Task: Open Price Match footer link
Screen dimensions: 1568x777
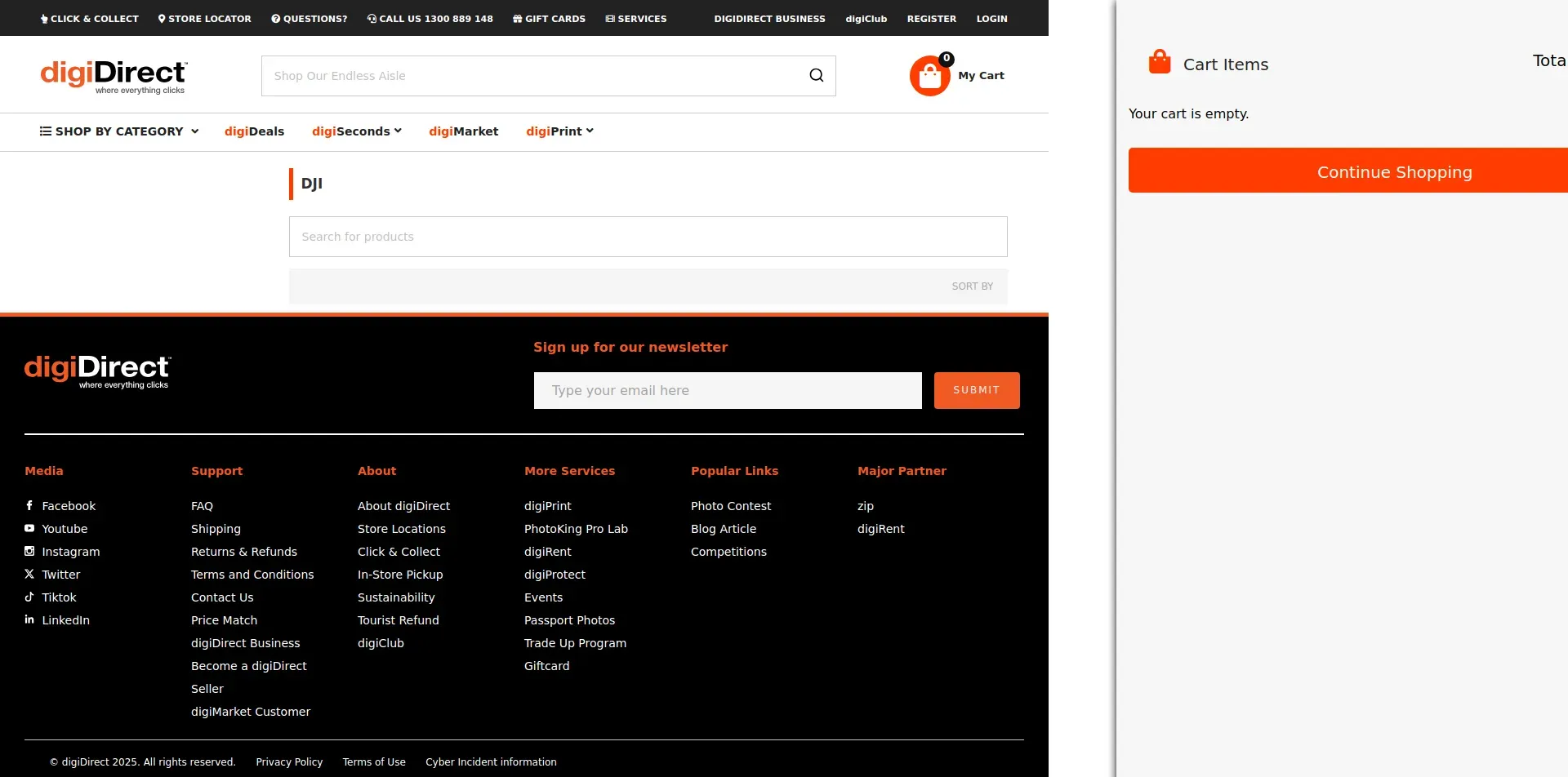Action: [x=224, y=620]
